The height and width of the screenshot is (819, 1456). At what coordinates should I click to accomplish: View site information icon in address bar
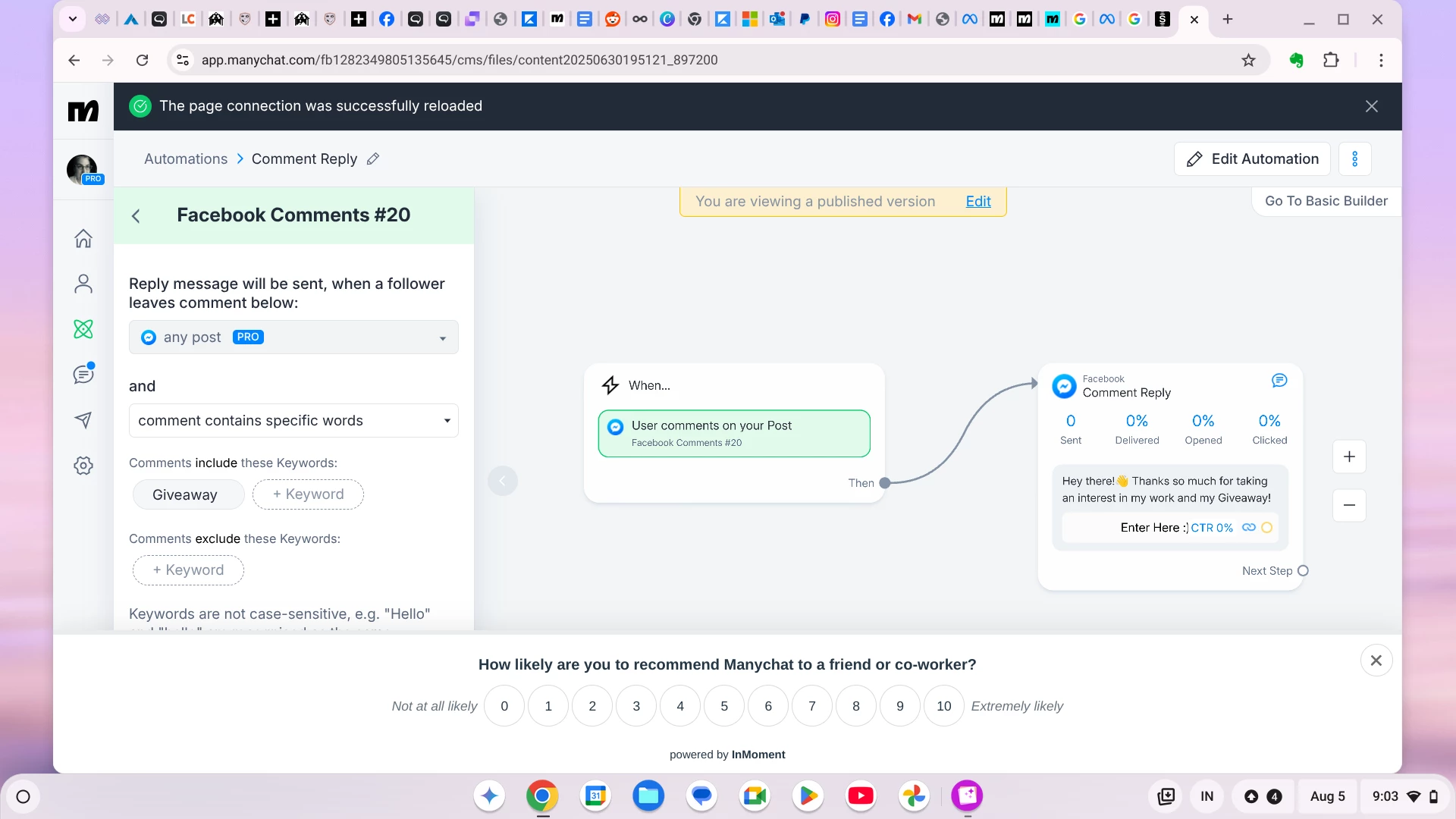[x=183, y=60]
